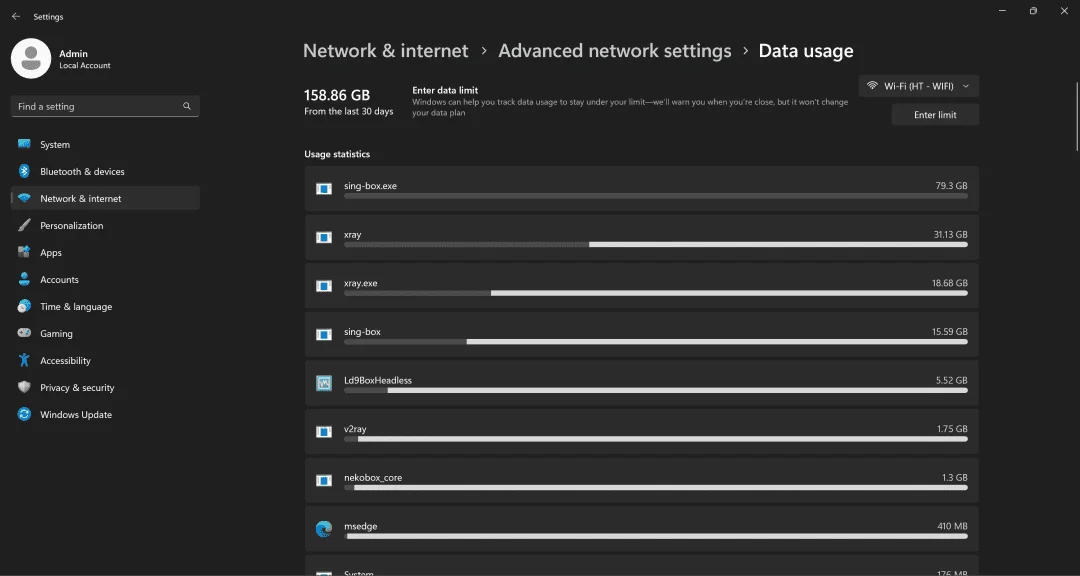1080x576 pixels.
Task: Click the System icon in sidebar
Action: point(24,144)
